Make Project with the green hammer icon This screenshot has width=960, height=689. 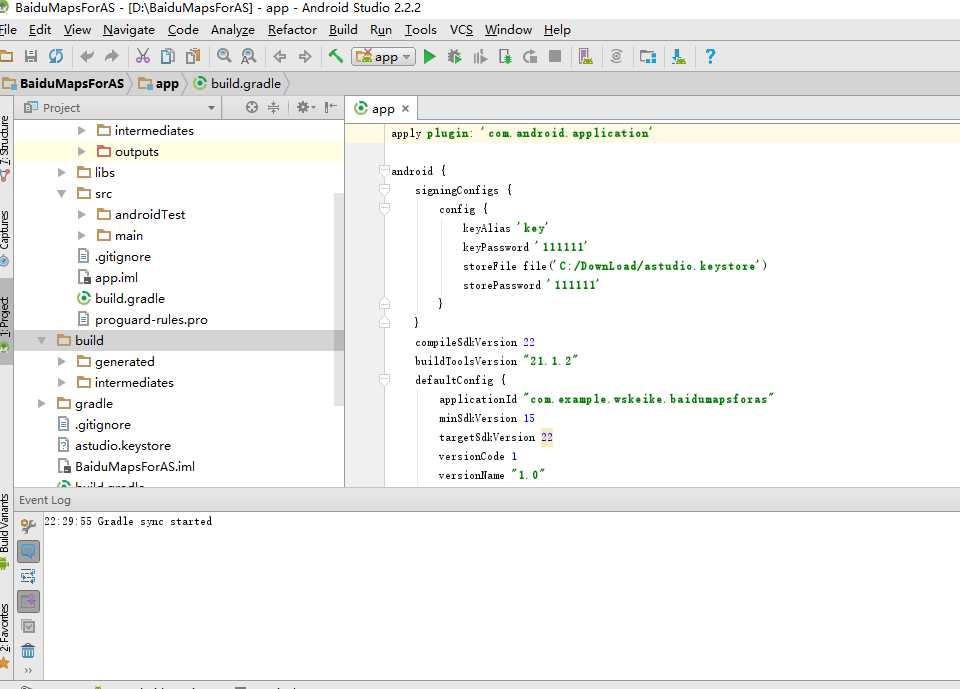pyautogui.click(x=336, y=56)
